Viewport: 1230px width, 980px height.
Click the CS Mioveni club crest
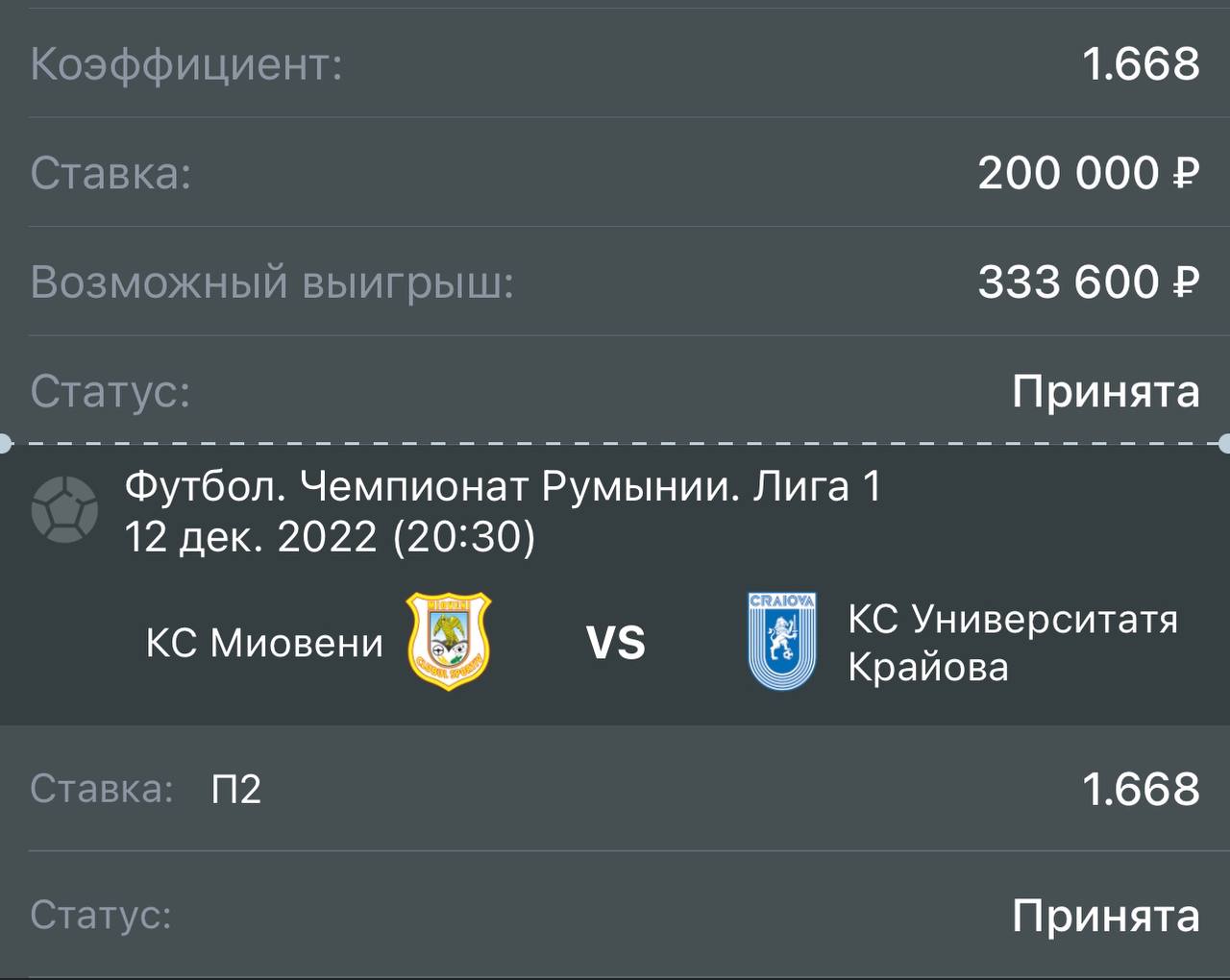pos(449,641)
